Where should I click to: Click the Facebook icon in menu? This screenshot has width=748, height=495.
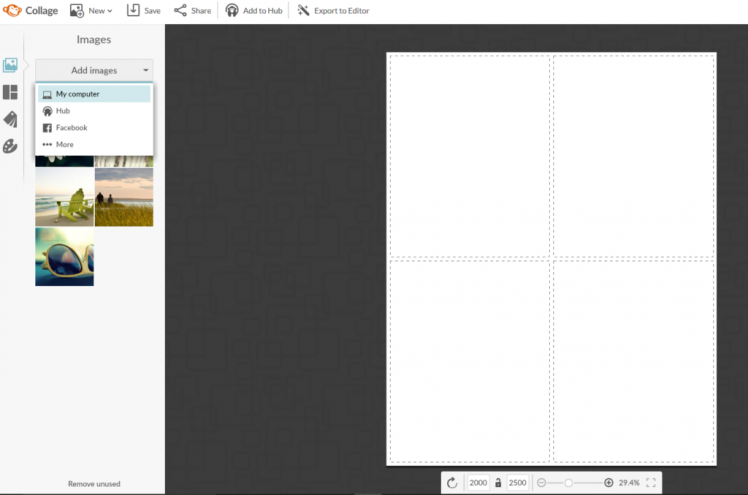coord(47,128)
